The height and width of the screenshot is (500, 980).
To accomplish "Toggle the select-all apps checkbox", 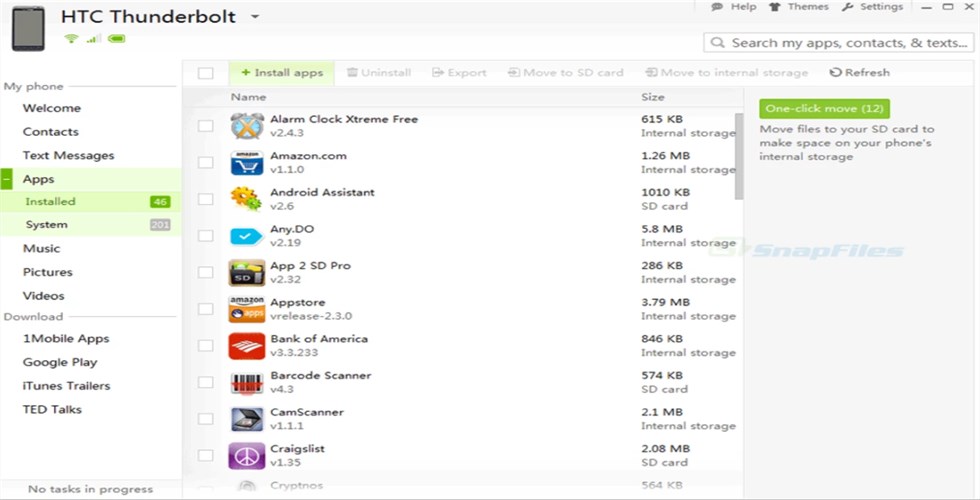I will tap(206, 73).
